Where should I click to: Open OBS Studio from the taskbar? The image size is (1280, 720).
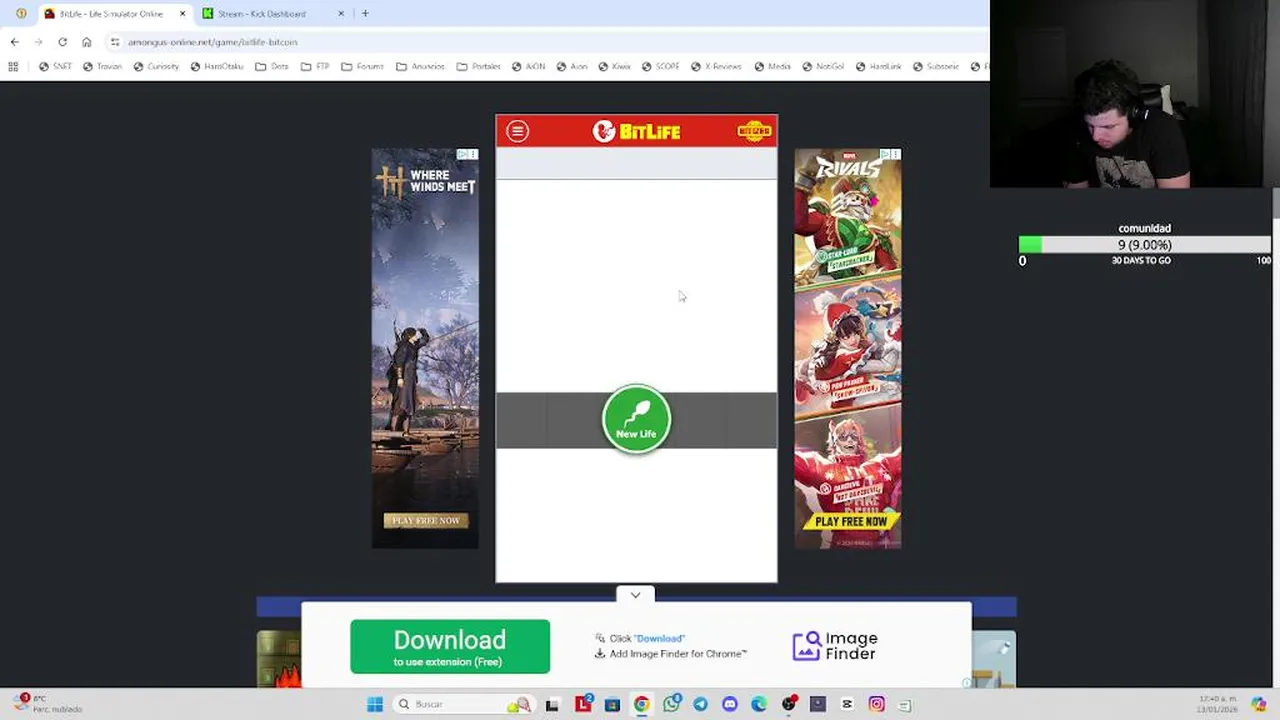[x=789, y=704]
